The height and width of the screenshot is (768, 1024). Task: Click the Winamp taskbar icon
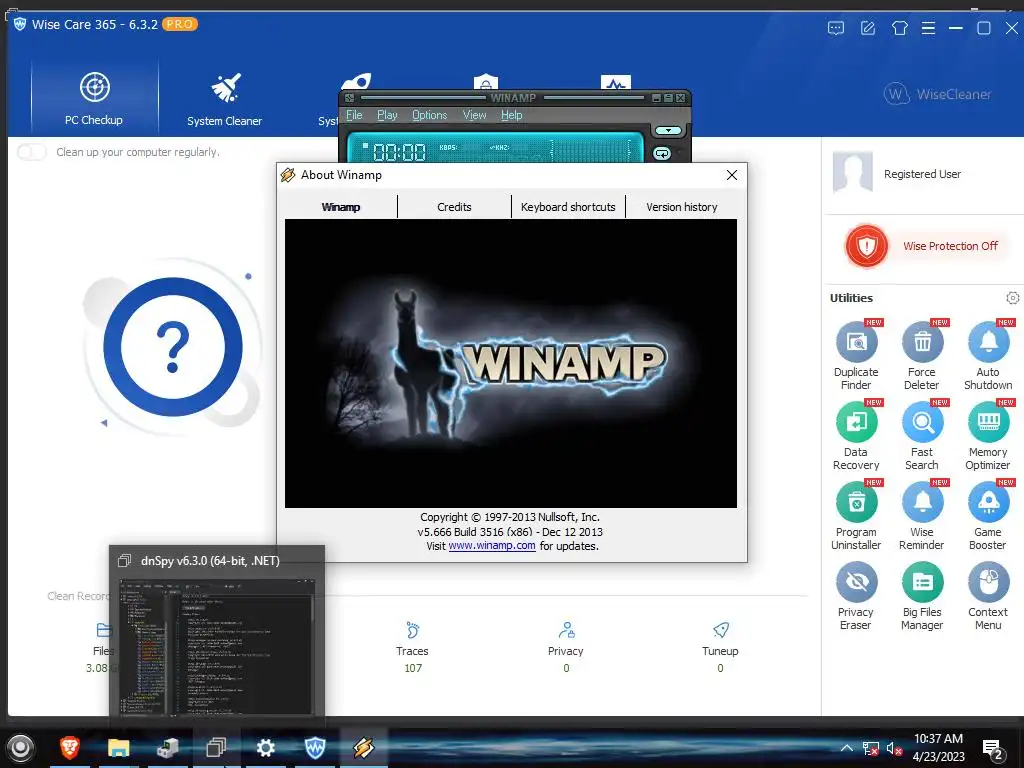pos(364,747)
